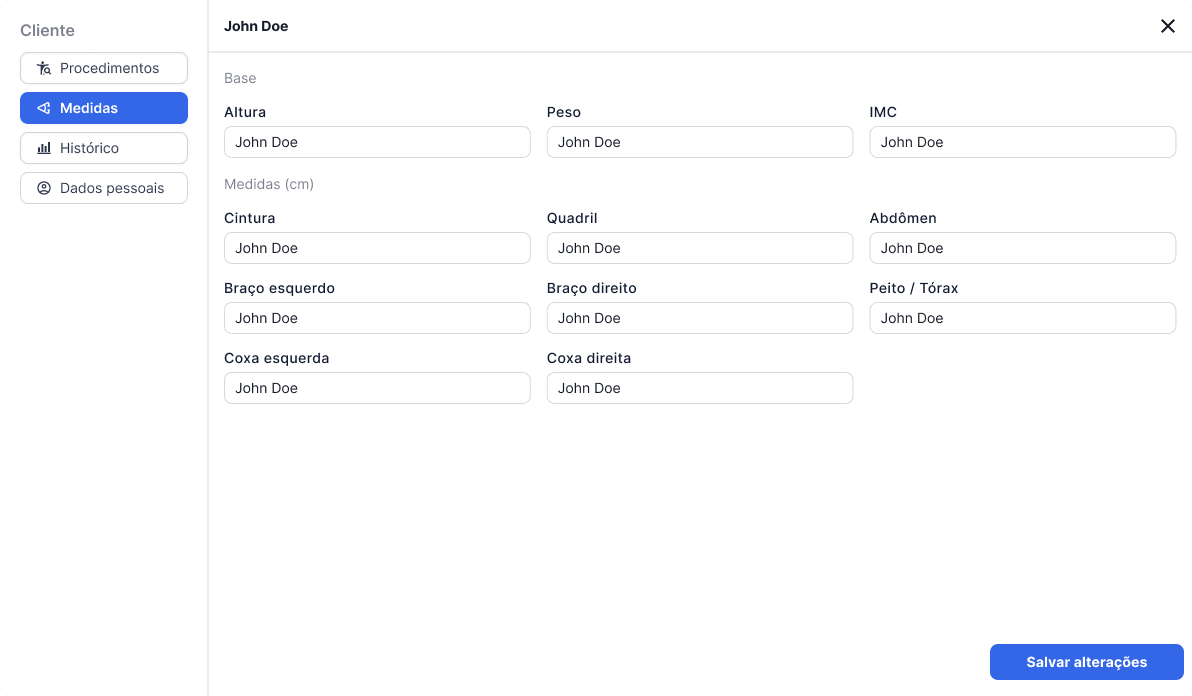Open the Procedimentos tab
This screenshot has width=1192, height=696.
click(104, 68)
